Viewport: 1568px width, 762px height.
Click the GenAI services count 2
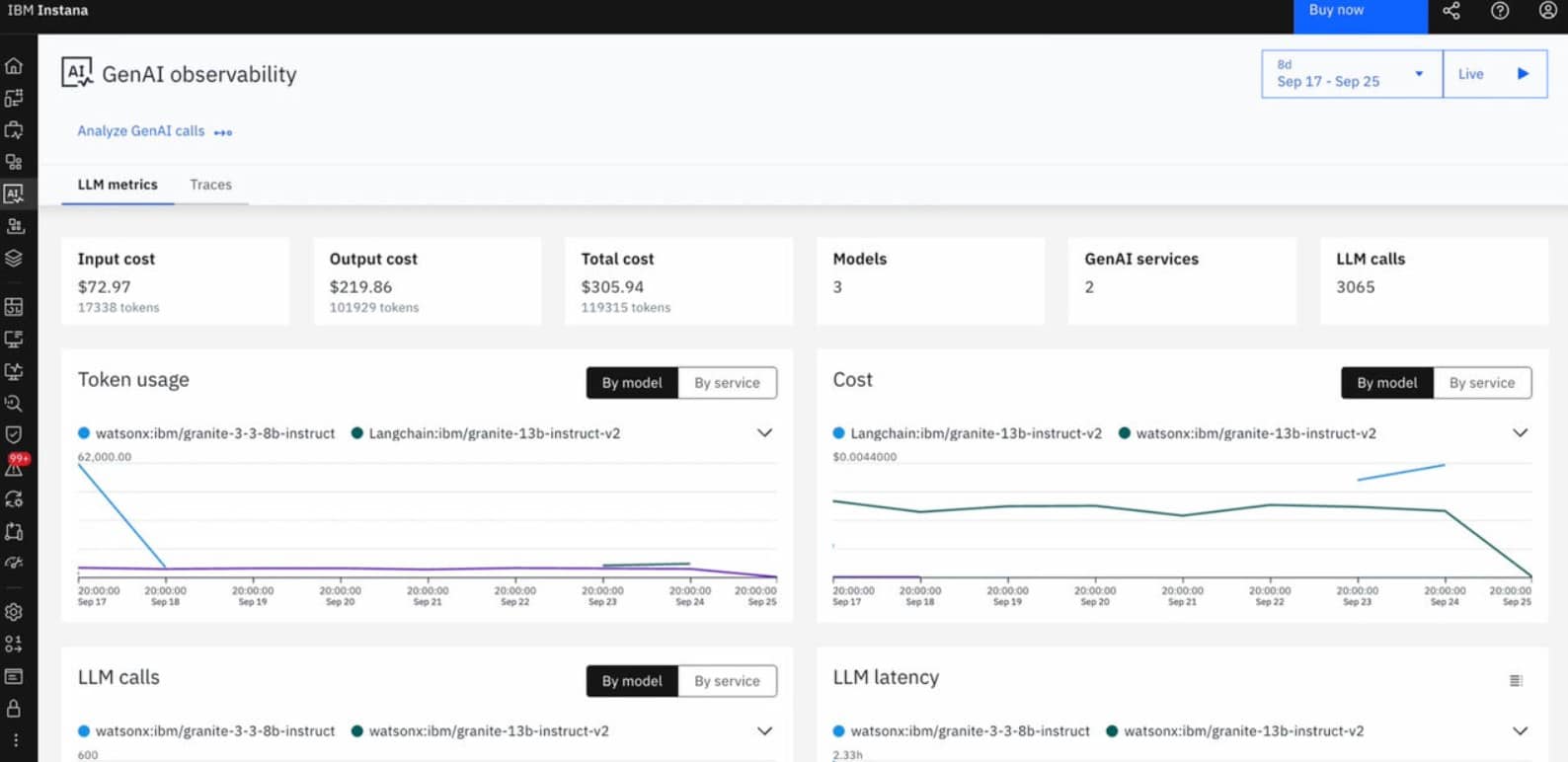[1089, 287]
